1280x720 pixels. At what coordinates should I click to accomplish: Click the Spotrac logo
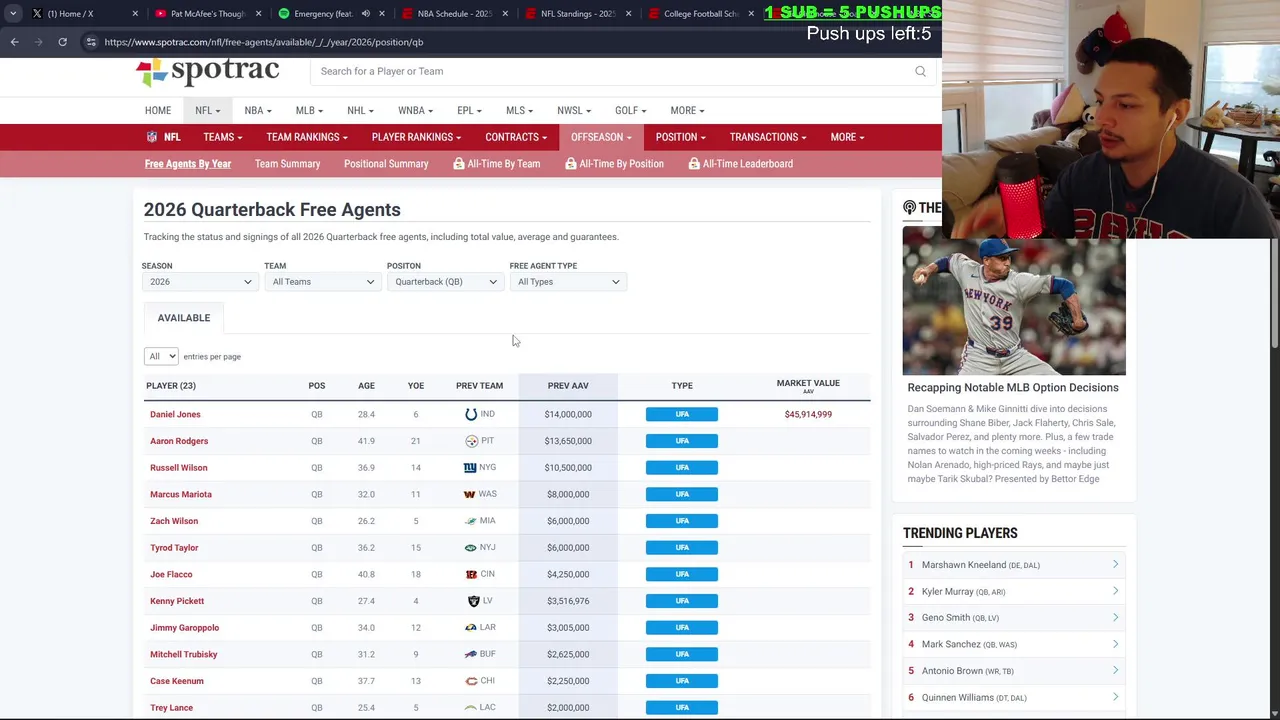coord(207,71)
